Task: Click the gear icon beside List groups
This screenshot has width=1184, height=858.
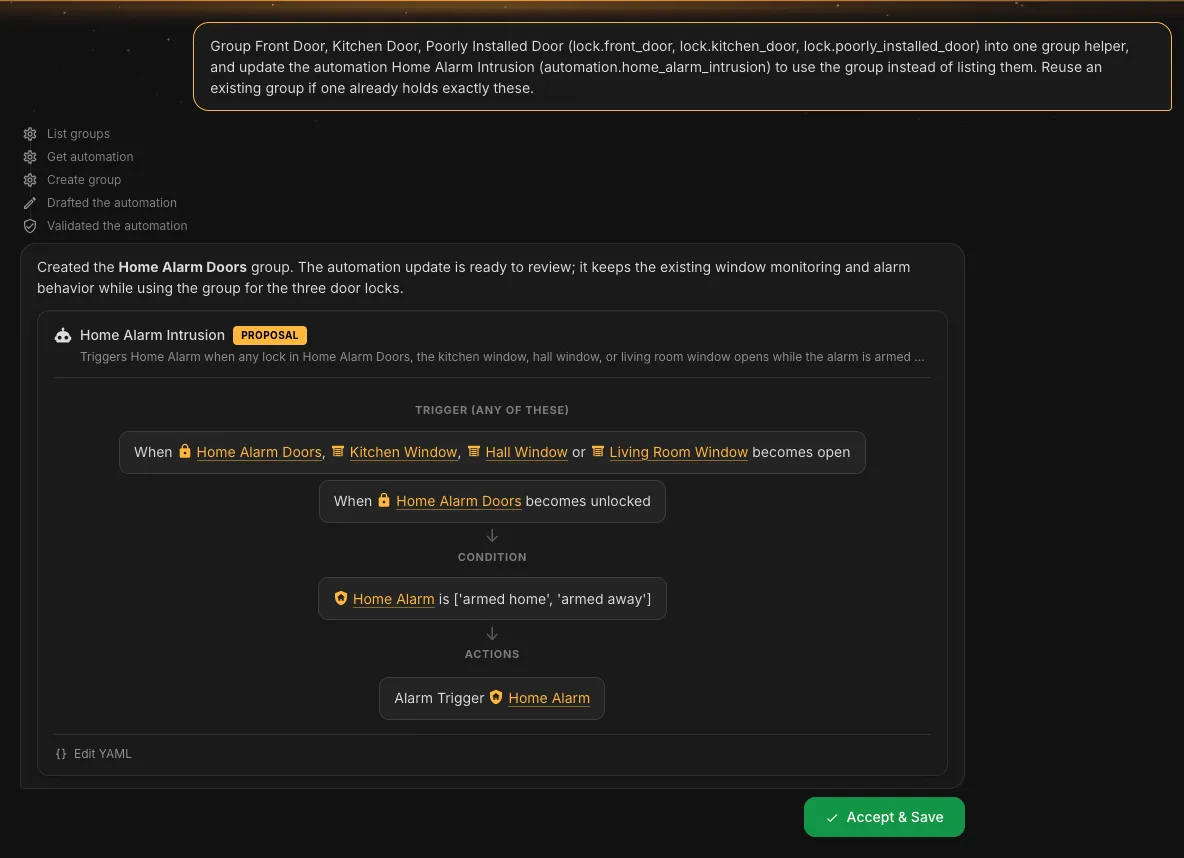Action: pos(29,134)
